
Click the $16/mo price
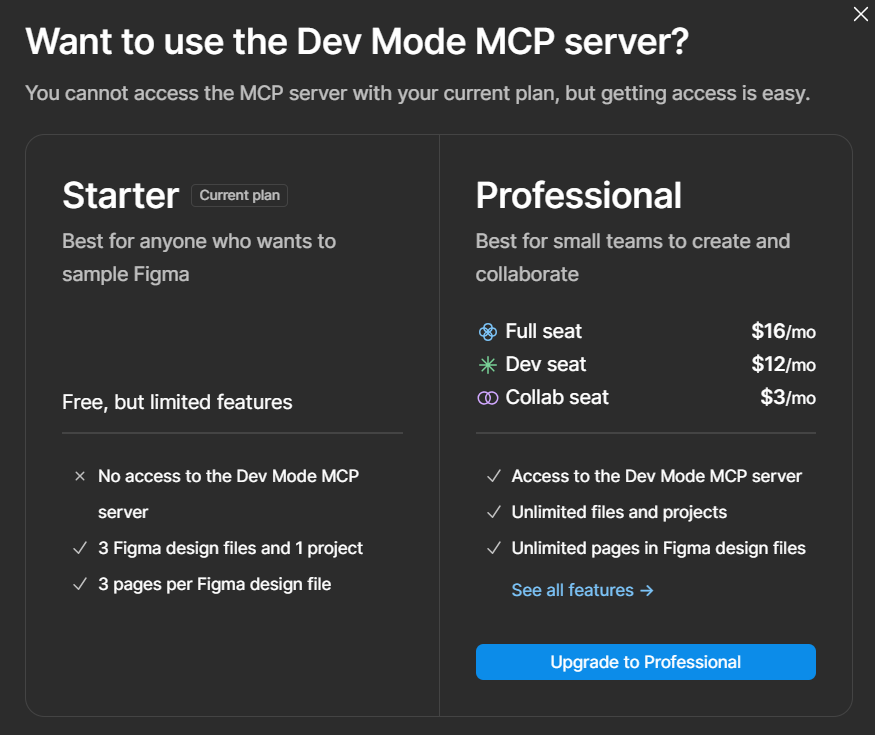783,331
